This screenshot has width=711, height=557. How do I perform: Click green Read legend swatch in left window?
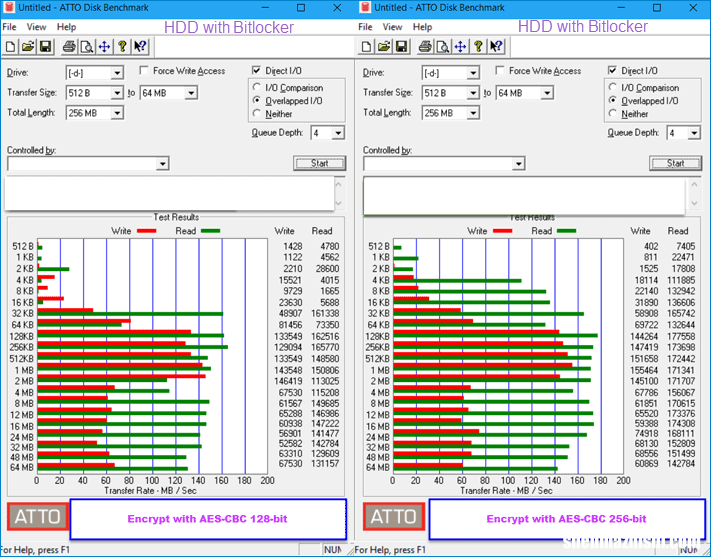(x=210, y=231)
